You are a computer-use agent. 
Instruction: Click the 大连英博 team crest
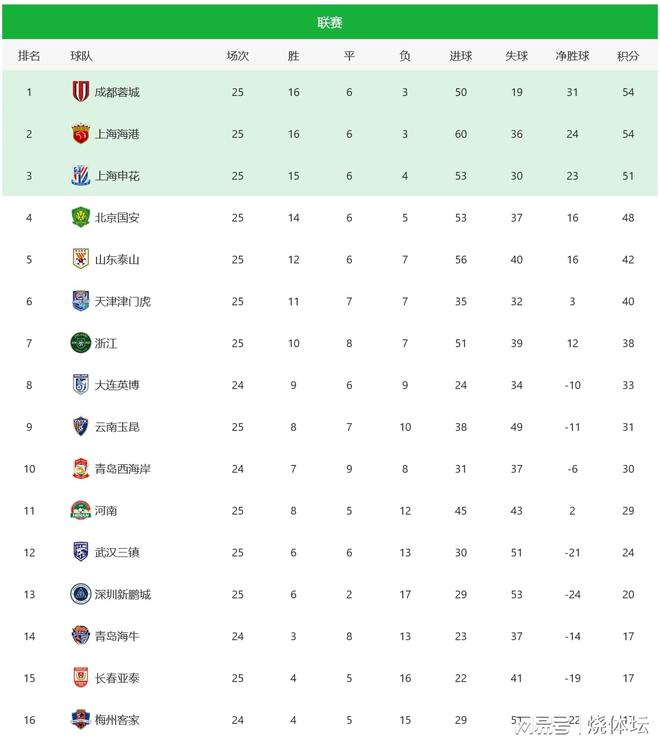click(80, 385)
